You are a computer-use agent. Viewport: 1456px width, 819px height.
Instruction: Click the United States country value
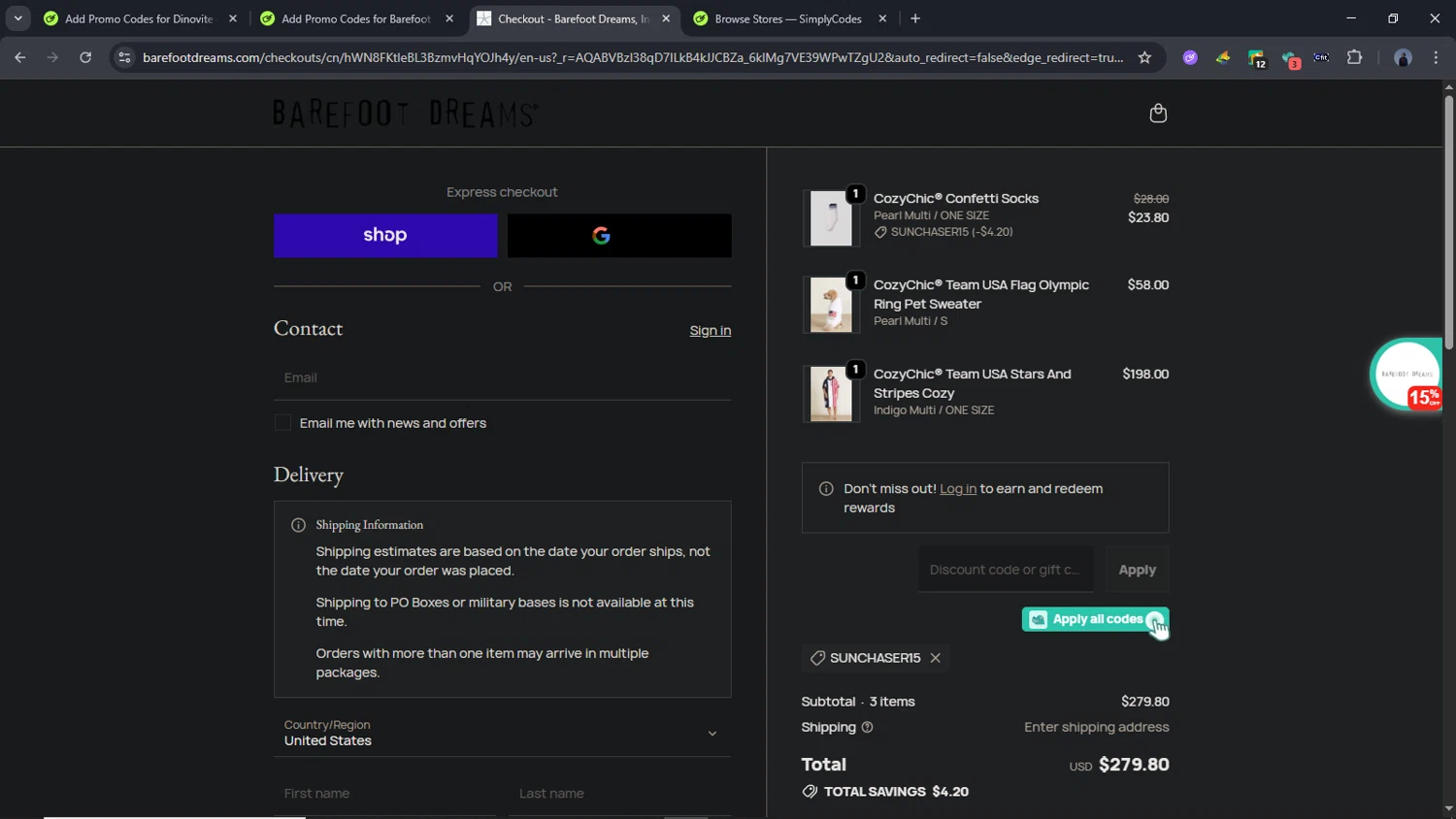(328, 740)
